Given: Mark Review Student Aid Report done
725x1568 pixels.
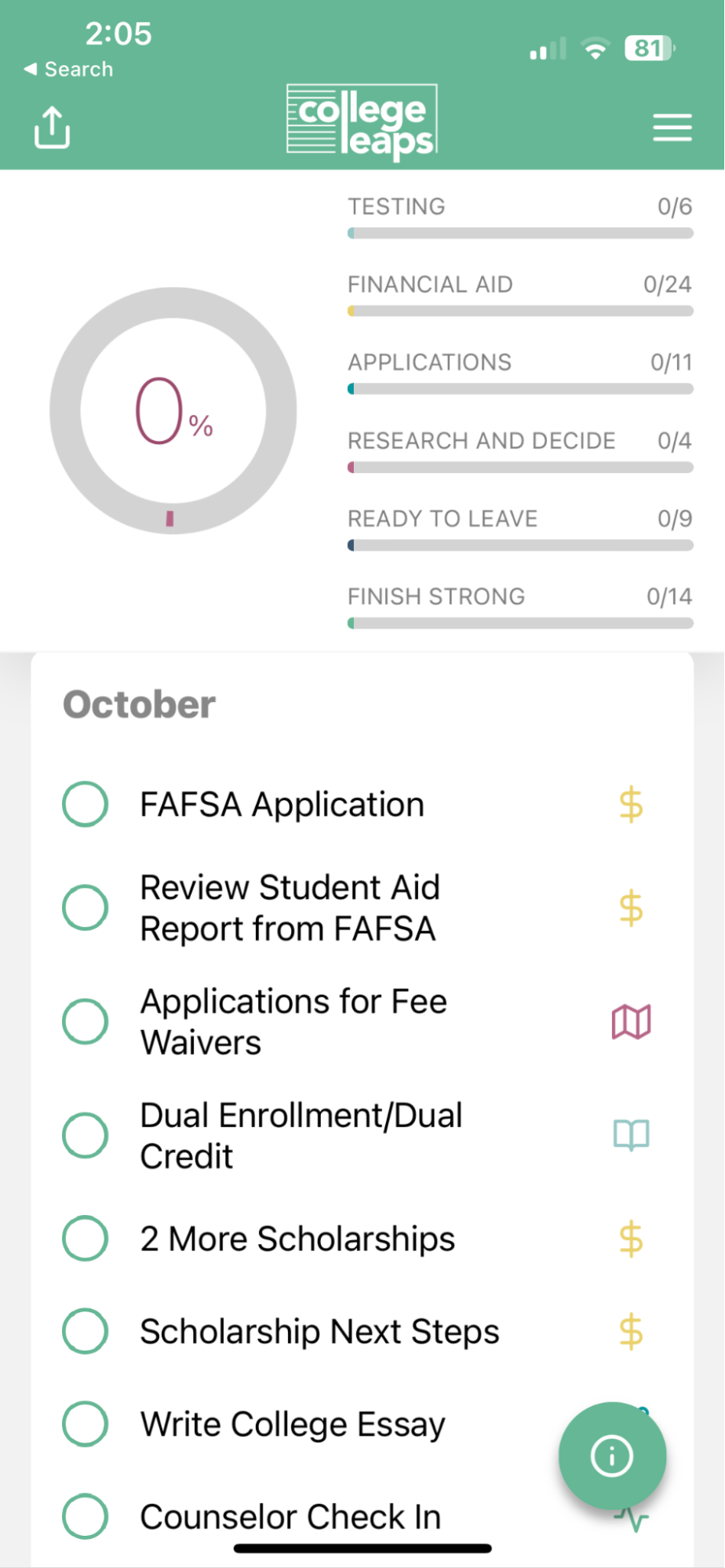Looking at the screenshot, I should pos(85,908).
